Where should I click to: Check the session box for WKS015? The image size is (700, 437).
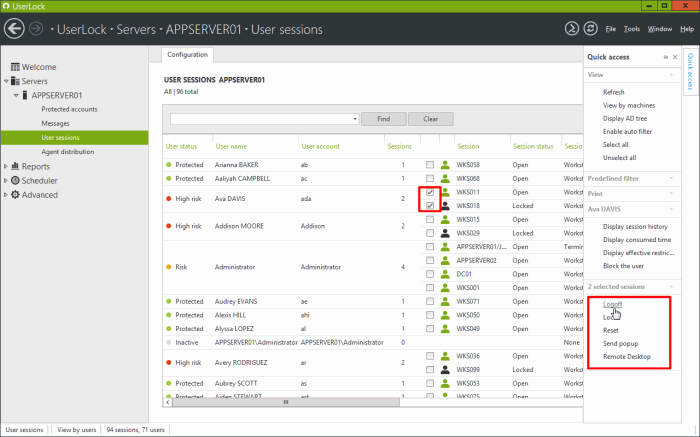pos(430,219)
